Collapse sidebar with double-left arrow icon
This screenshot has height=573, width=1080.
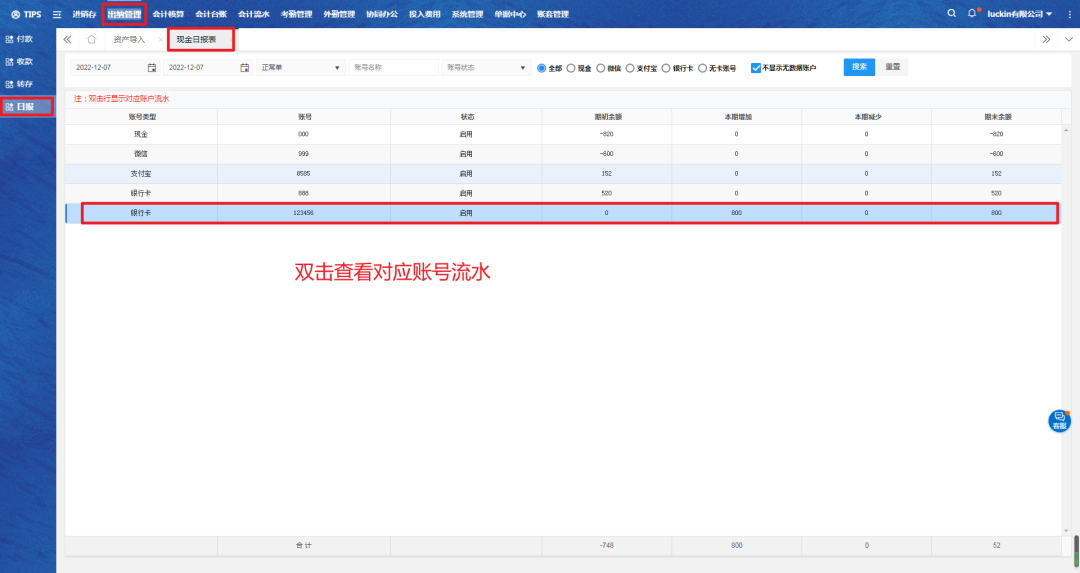click(68, 39)
